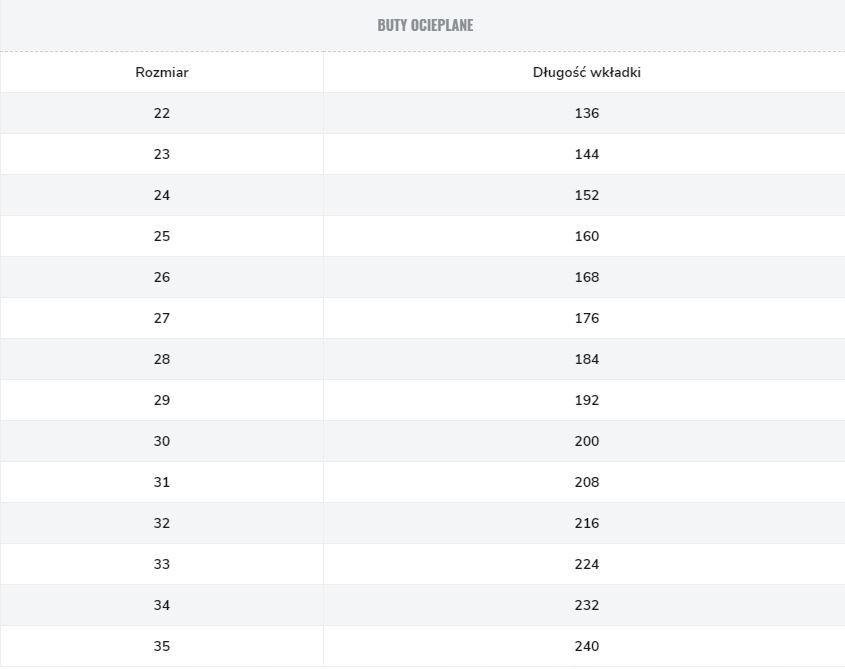Screen dimensions: 845x669
Task: Click insole length 232 value
Action: [x=587, y=605]
